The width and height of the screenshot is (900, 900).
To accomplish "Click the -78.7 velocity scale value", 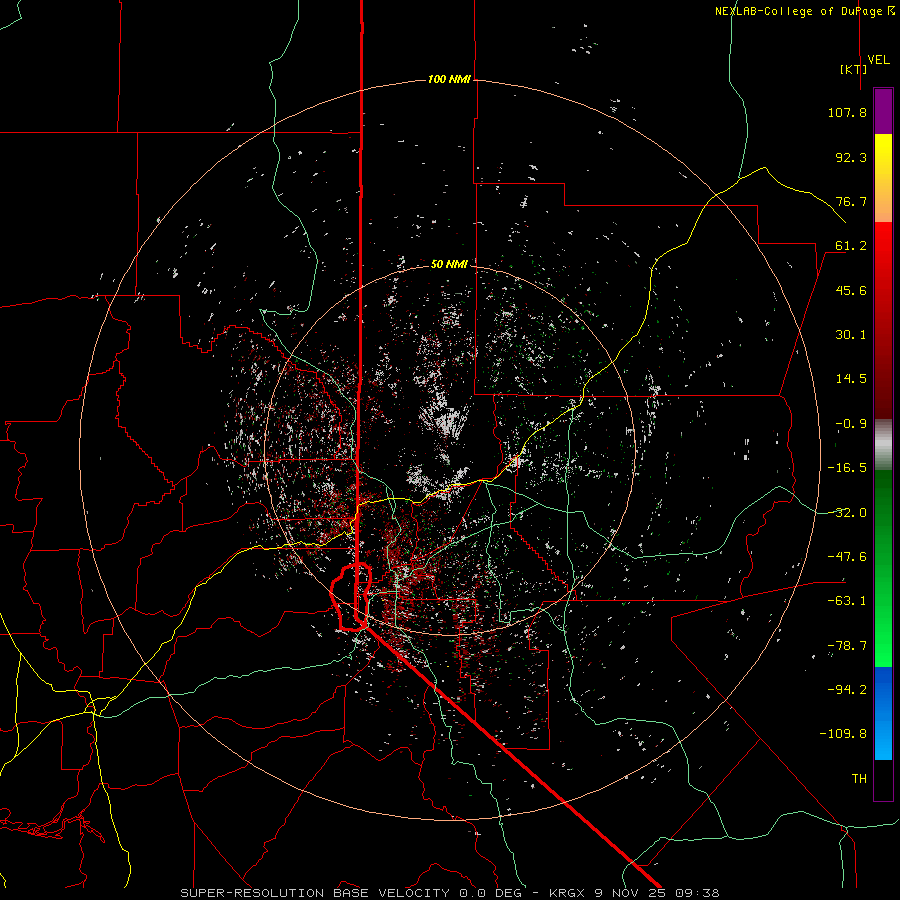I will pyautogui.click(x=847, y=646).
